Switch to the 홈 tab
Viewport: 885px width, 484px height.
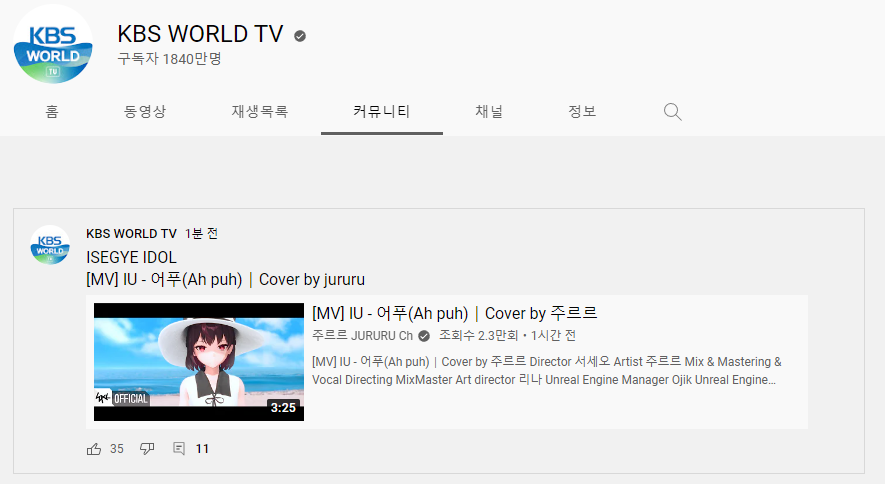pos(52,112)
